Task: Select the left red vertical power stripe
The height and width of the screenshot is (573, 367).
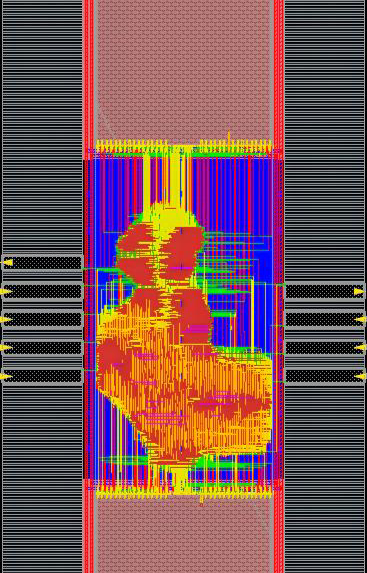Action: pos(89,286)
